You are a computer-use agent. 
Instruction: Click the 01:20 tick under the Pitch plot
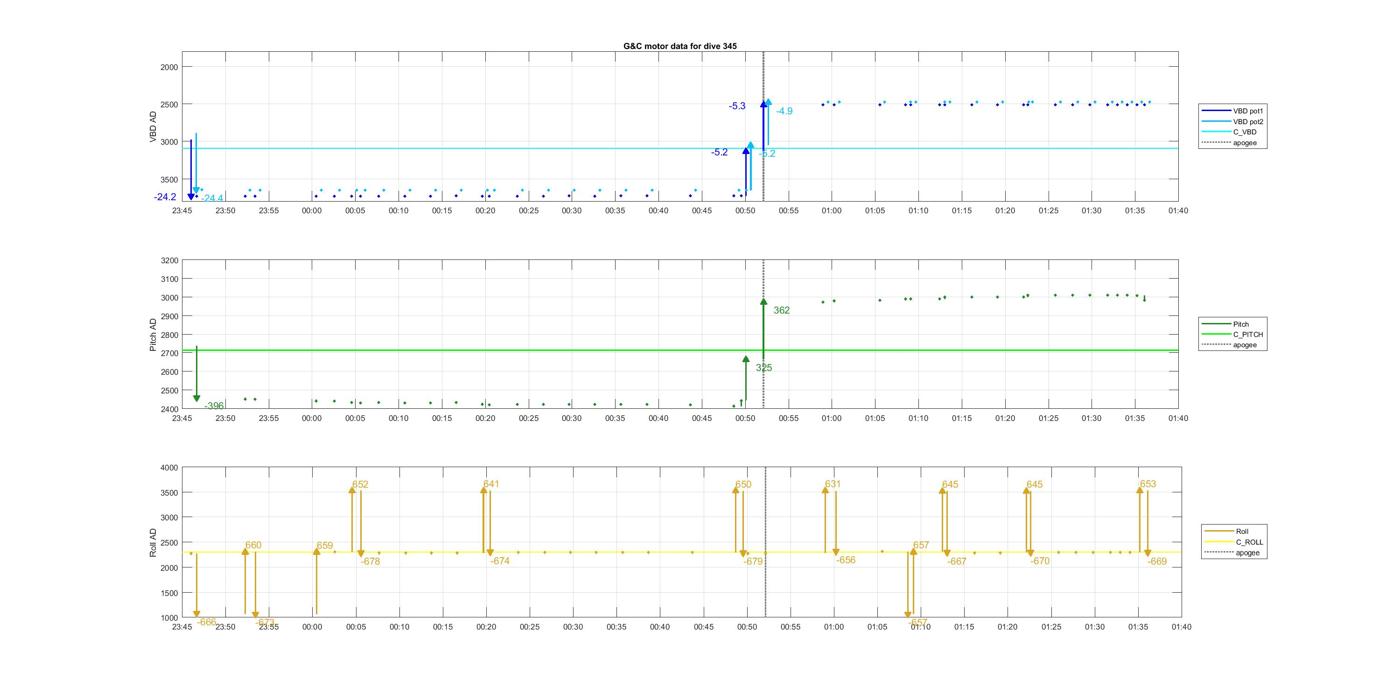1005,418
